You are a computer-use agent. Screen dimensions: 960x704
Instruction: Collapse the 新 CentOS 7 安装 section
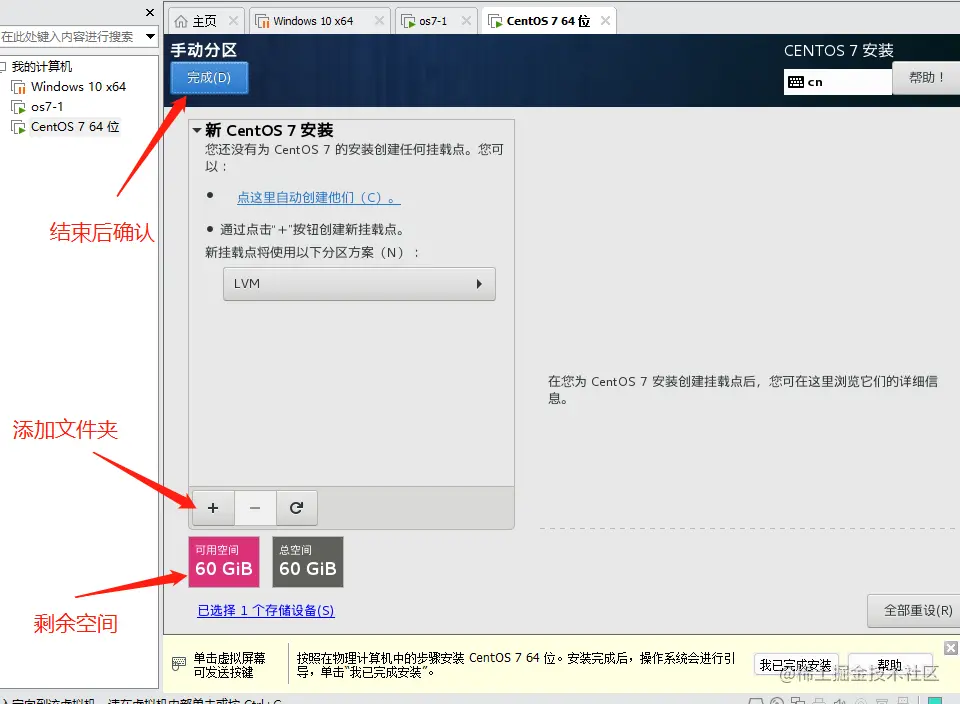point(197,130)
